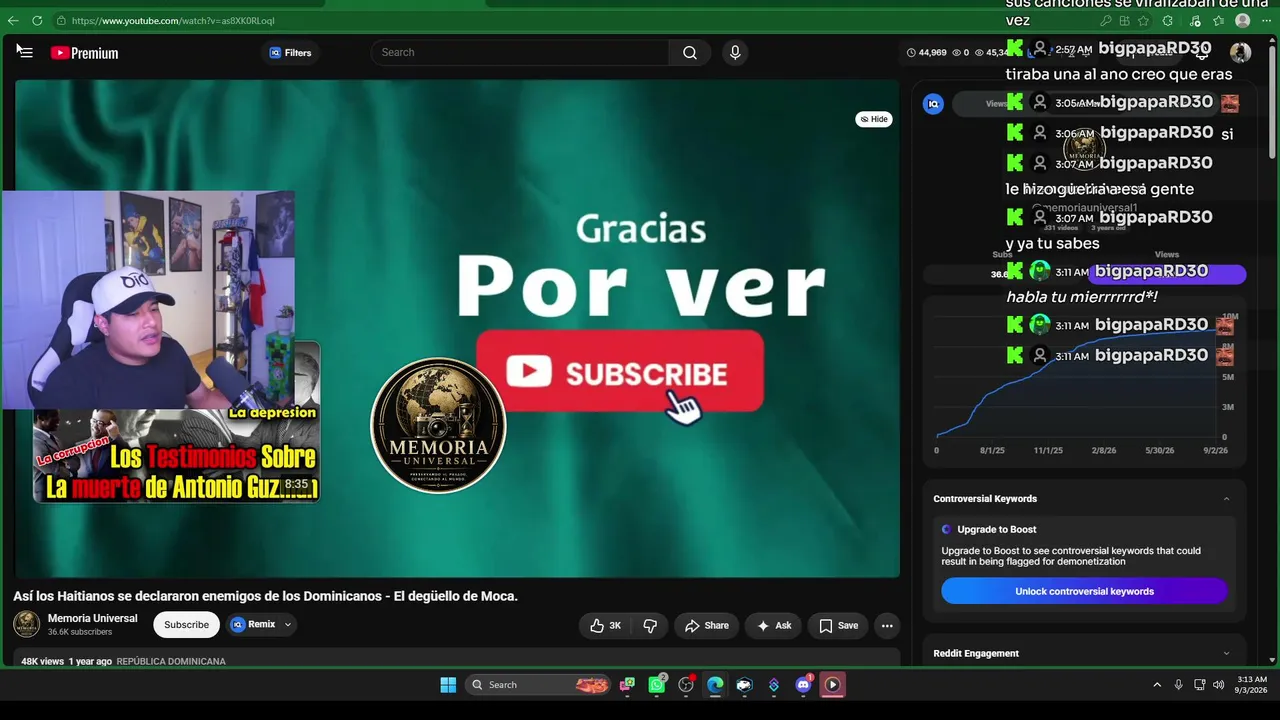Click the system tray microphone icon
The height and width of the screenshot is (720, 1280).
[x=1178, y=685]
